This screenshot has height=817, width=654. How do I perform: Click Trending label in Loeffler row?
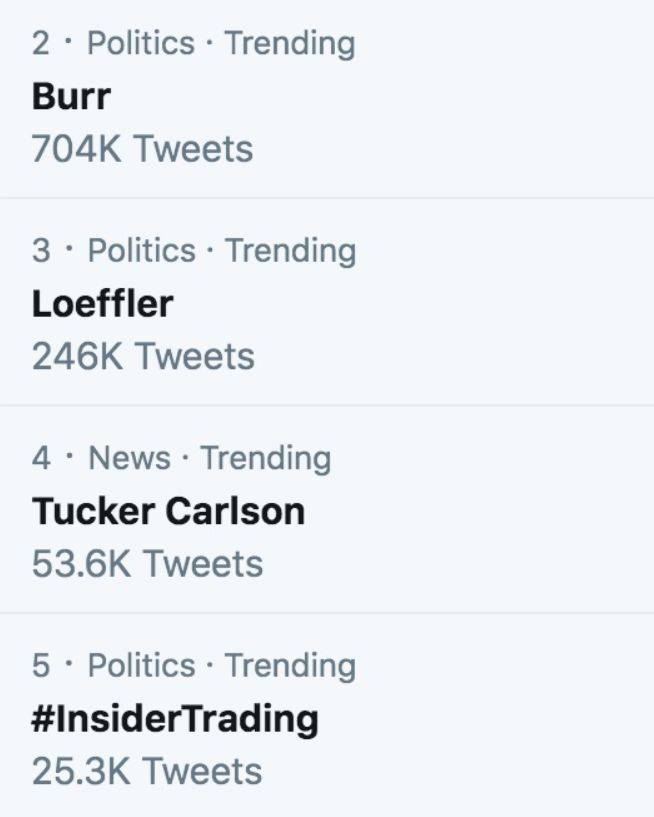tap(291, 251)
